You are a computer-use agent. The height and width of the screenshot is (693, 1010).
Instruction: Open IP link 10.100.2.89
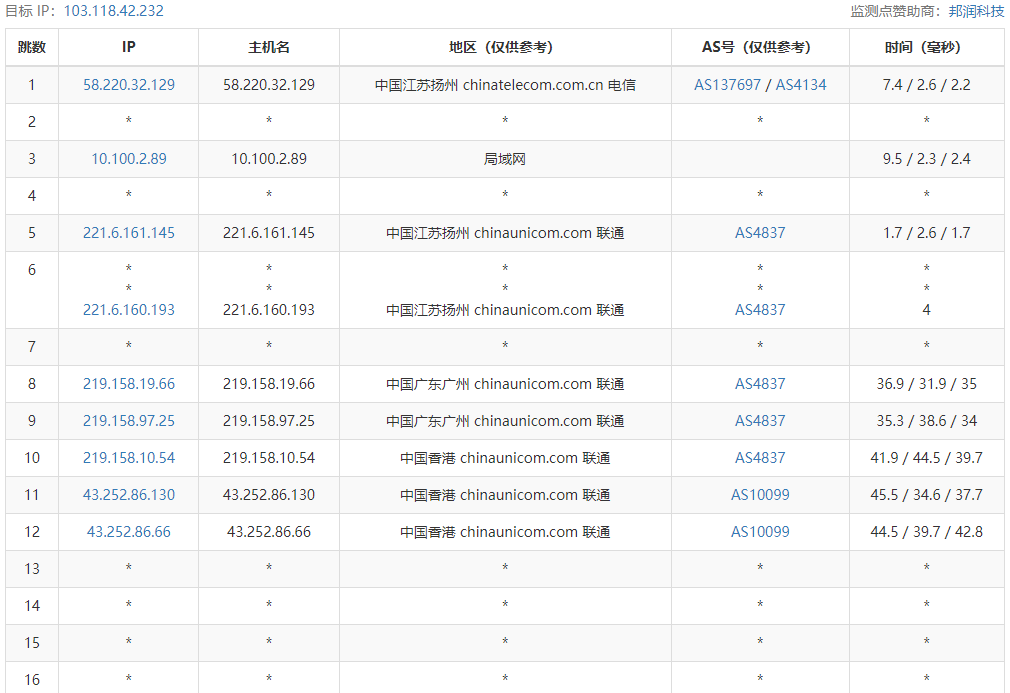point(129,158)
